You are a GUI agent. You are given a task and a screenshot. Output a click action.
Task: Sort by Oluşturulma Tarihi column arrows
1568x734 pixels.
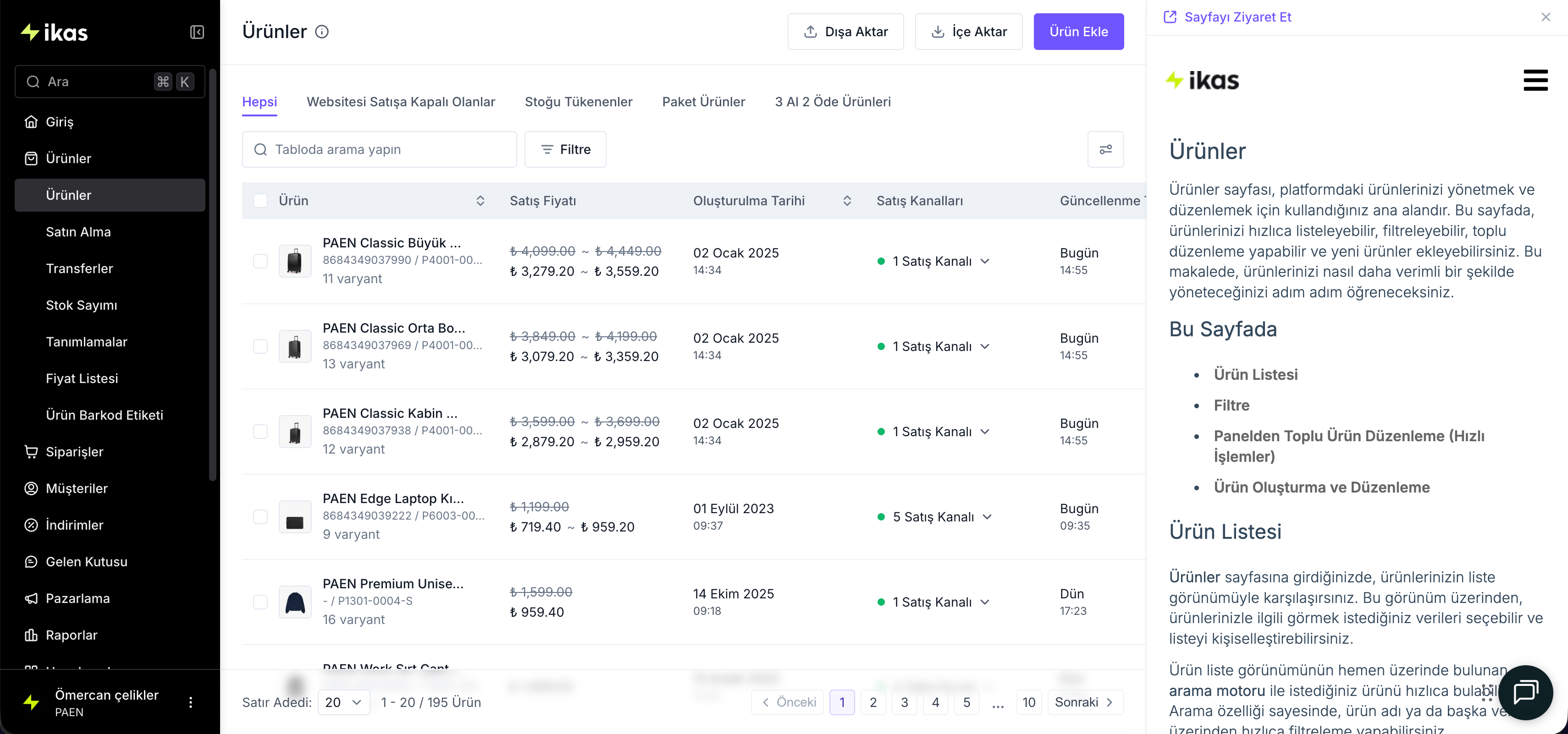click(847, 201)
